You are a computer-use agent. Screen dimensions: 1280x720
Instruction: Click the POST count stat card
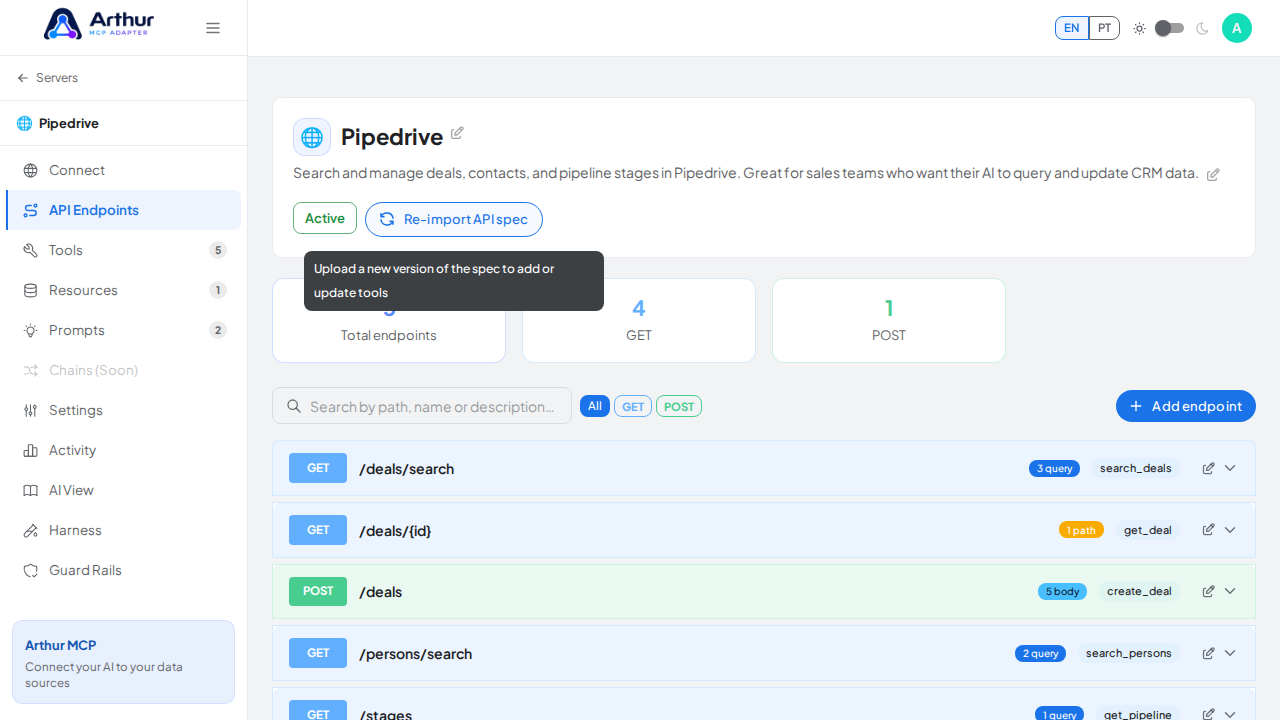(x=889, y=320)
